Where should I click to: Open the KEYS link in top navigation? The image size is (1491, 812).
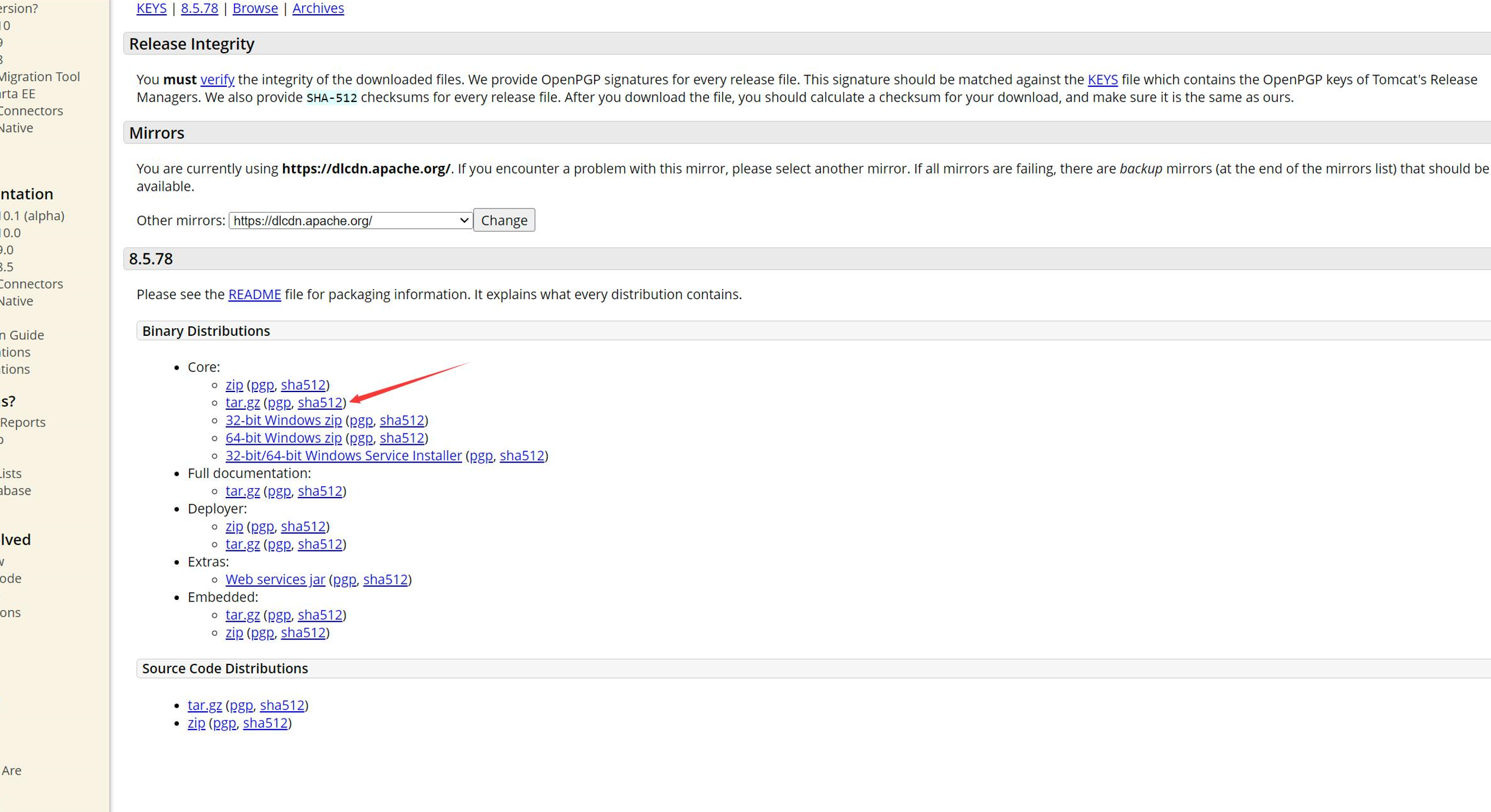(152, 8)
